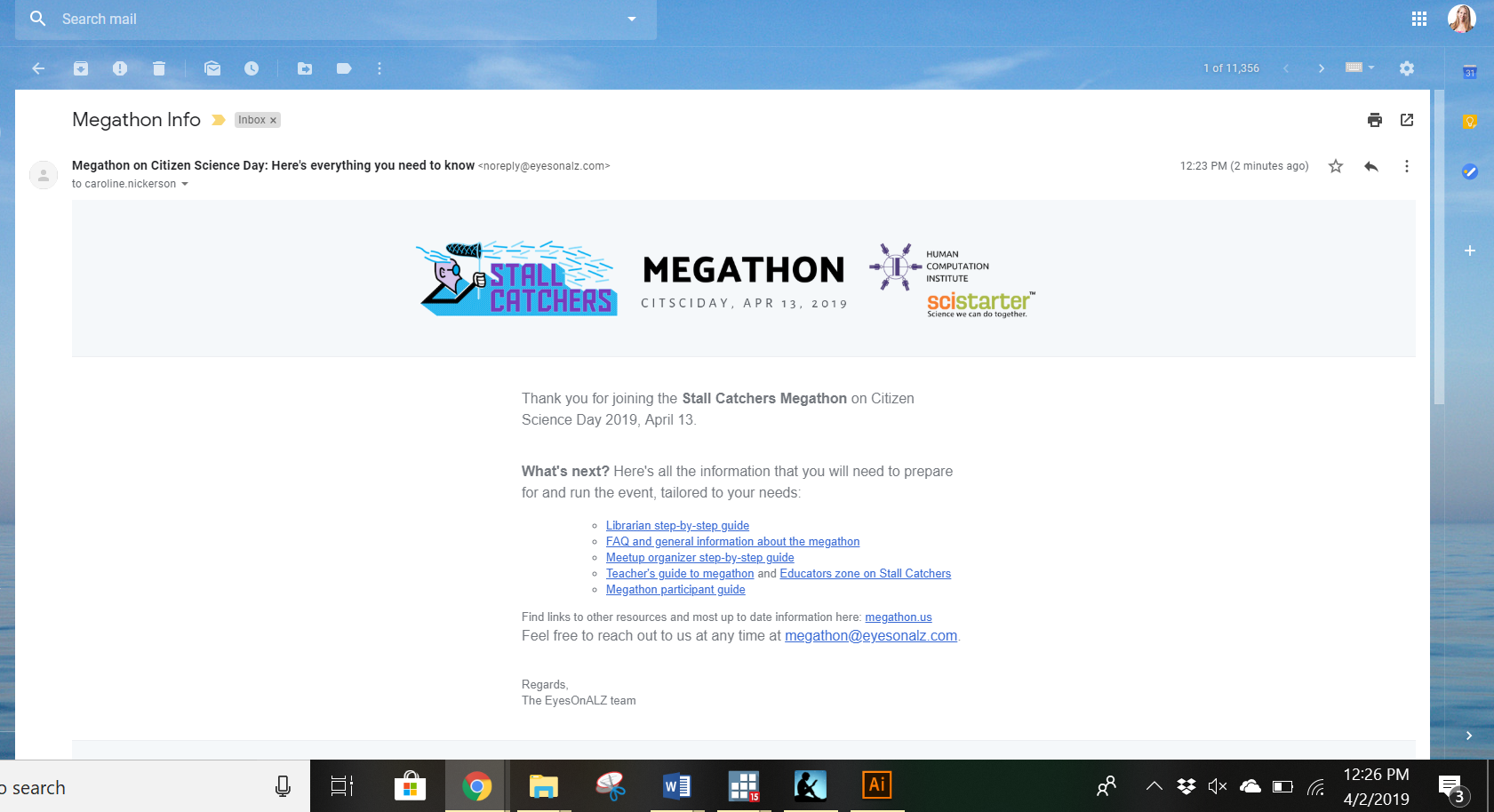Open Google account profile picture
This screenshot has width=1494, height=812.
click(1462, 19)
